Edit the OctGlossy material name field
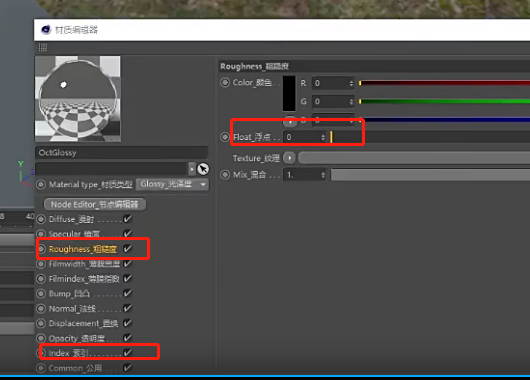 pos(121,152)
